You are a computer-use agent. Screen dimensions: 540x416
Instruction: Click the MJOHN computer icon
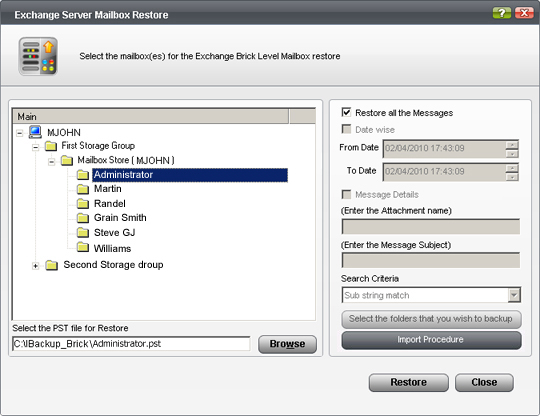pyautogui.click(x=35, y=132)
